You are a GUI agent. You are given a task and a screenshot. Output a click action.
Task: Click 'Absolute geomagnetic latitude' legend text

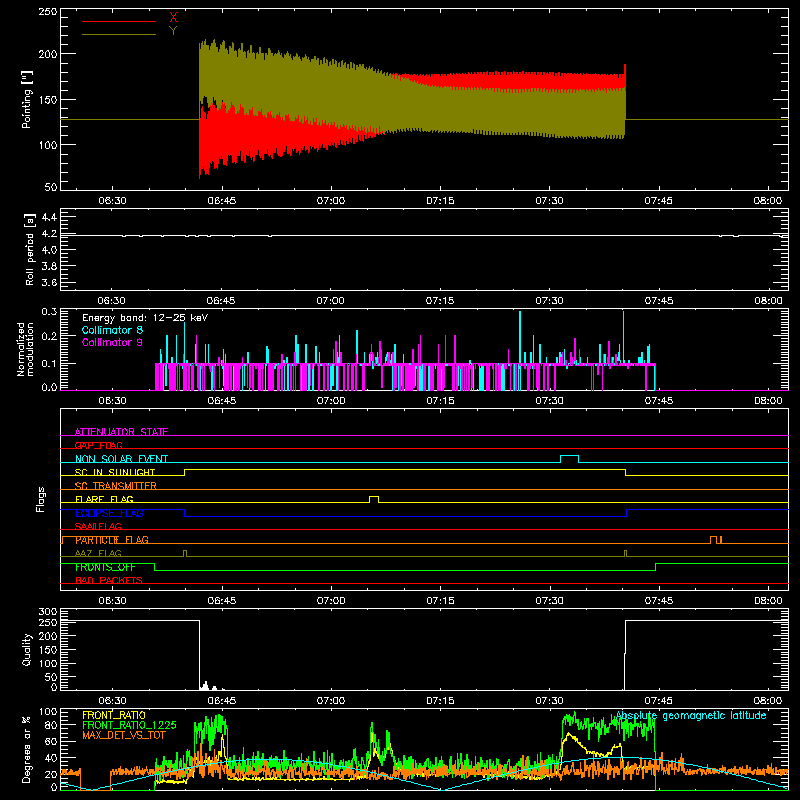pos(691,716)
